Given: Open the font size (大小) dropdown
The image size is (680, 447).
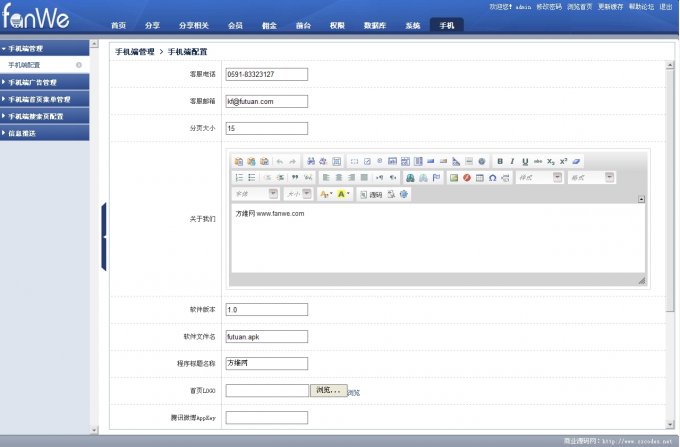Looking at the screenshot, I should pos(298,194).
